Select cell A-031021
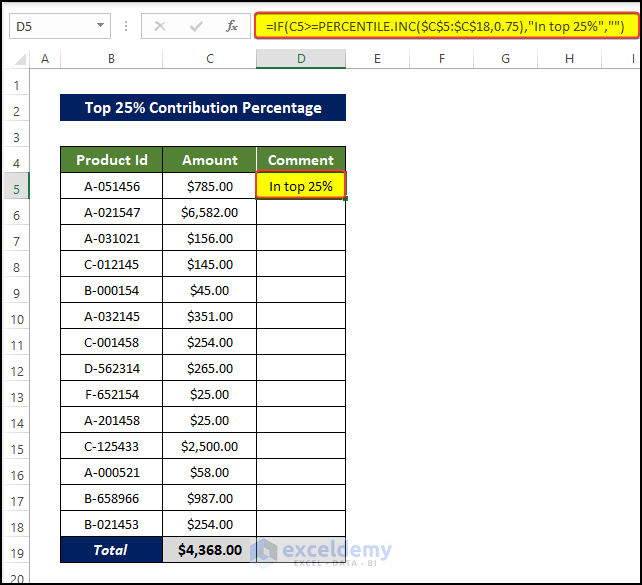Image resolution: width=642 pixels, height=585 pixels. tap(111, 238)
